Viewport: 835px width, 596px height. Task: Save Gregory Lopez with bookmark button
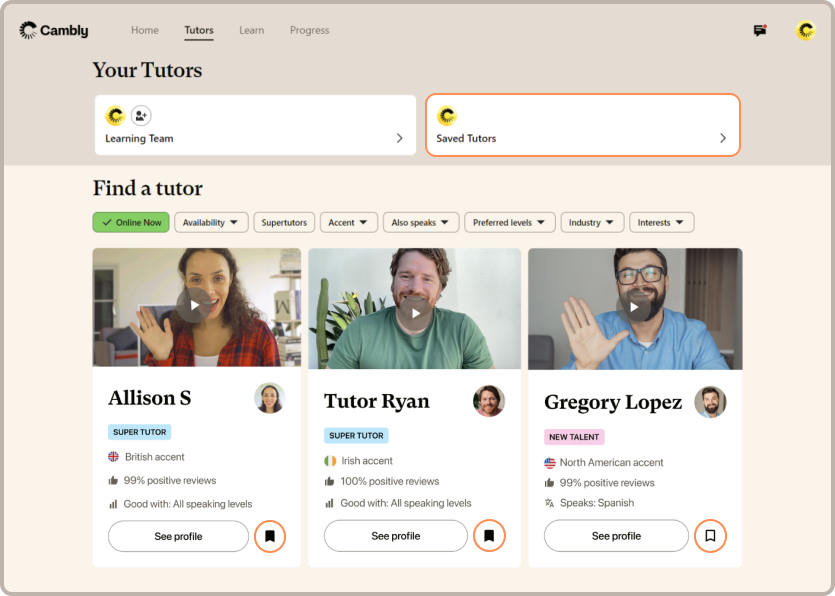tap(710, 536)
